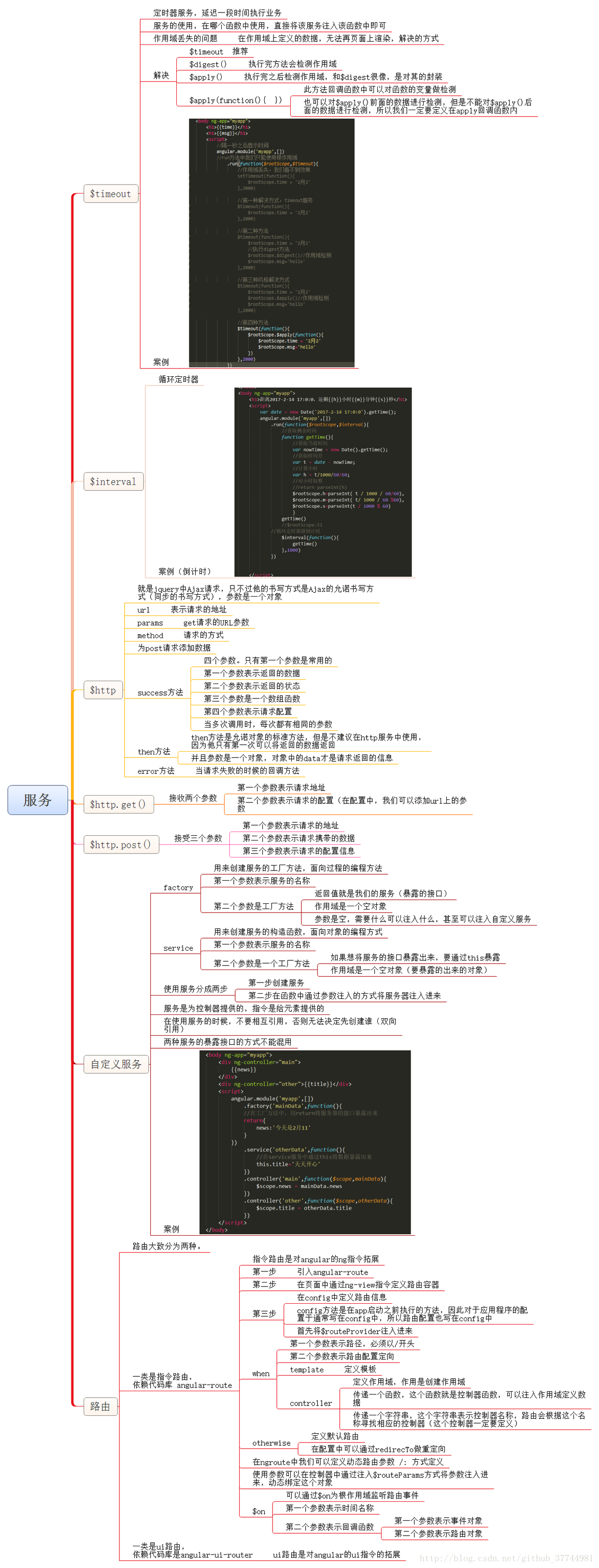
Task: Click the 一类是指令路由 angular-route subtopic
Action: [x=182, y=1381]
